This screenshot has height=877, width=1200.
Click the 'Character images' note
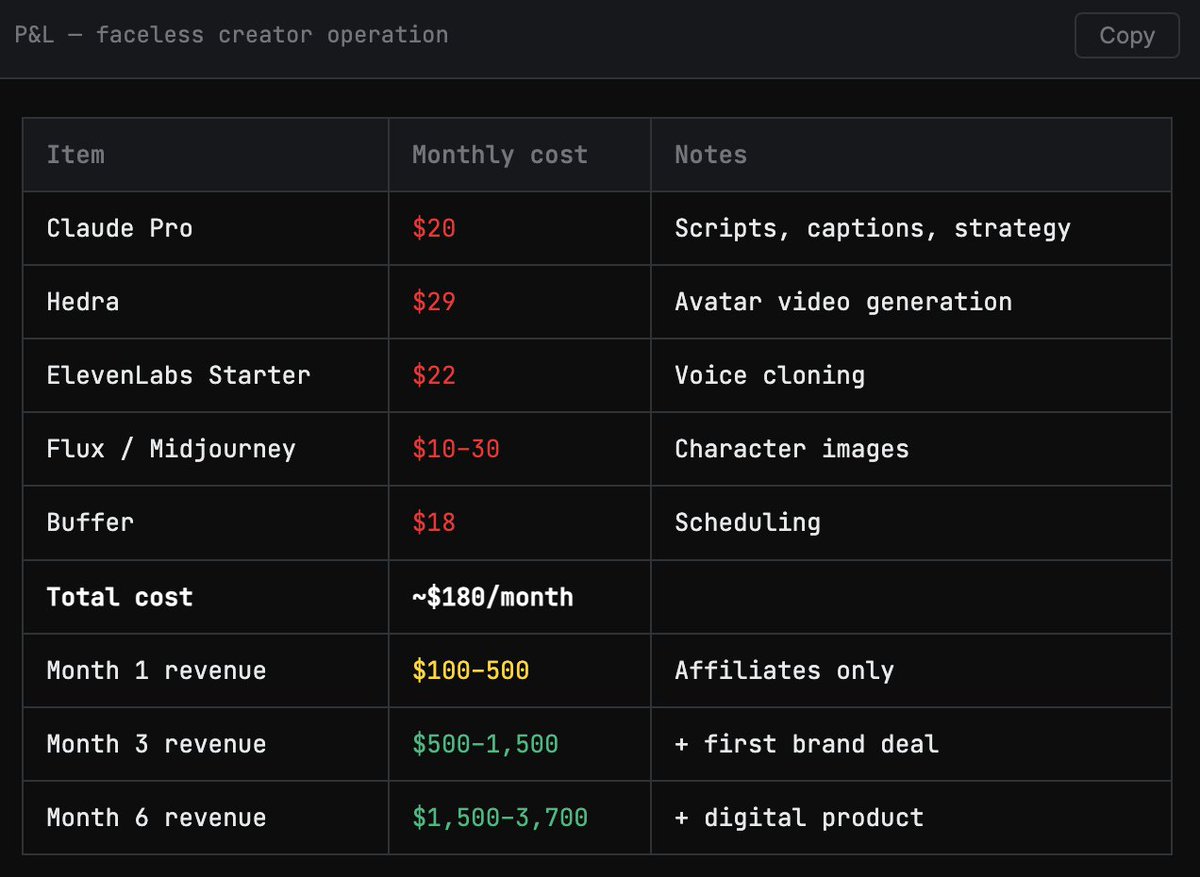[792, 449]
